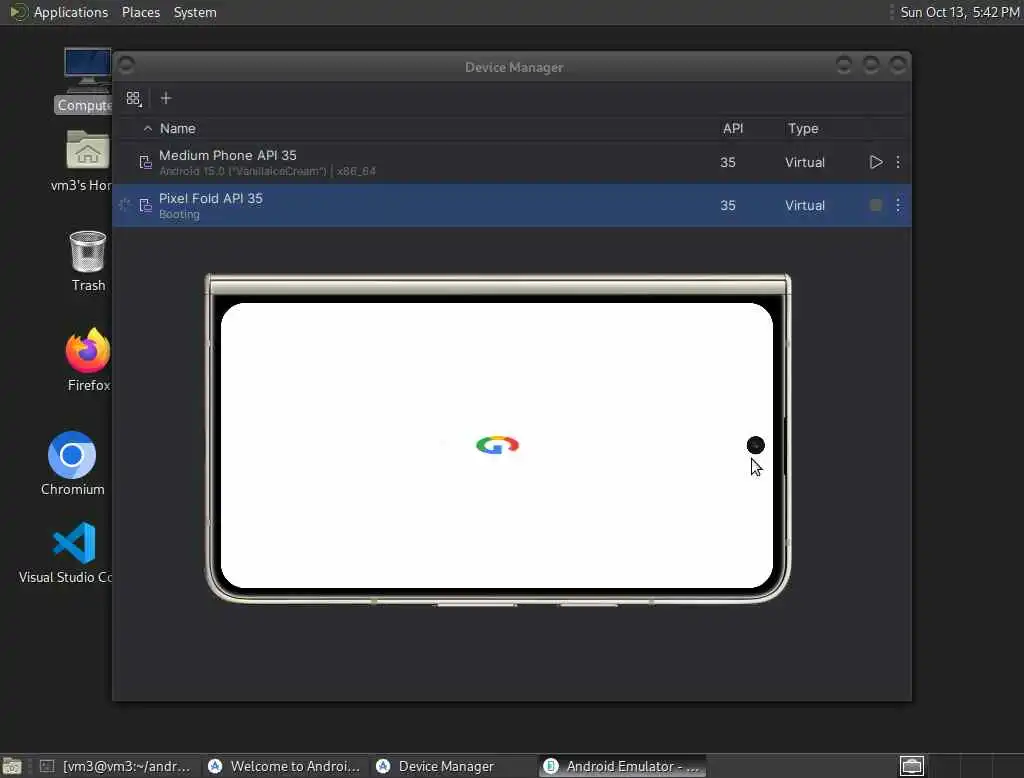This screenshot has width=1024, height=778.
Task: Start the Medium Phone API 35 emulator
Action: [876, 162]
